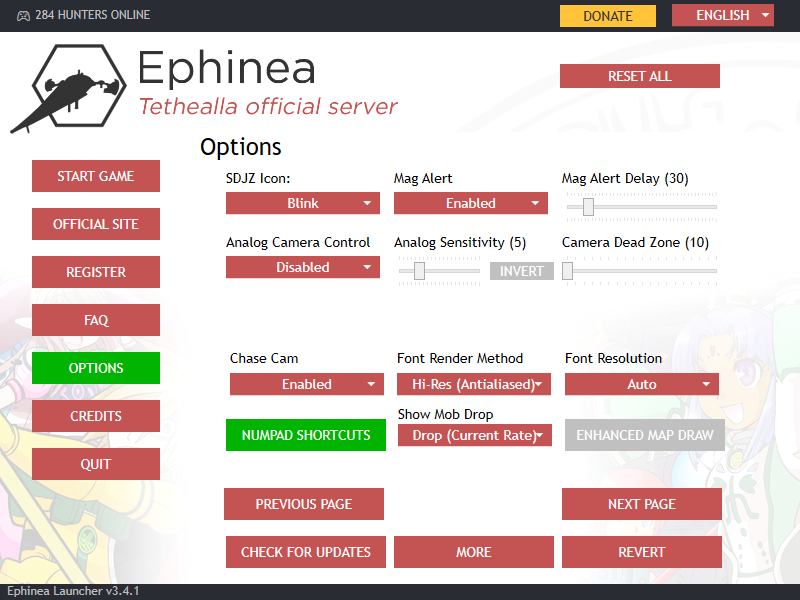Click the RESET ALL button
The width and height of the screenshot is (800, 600).
click(640, 76)
